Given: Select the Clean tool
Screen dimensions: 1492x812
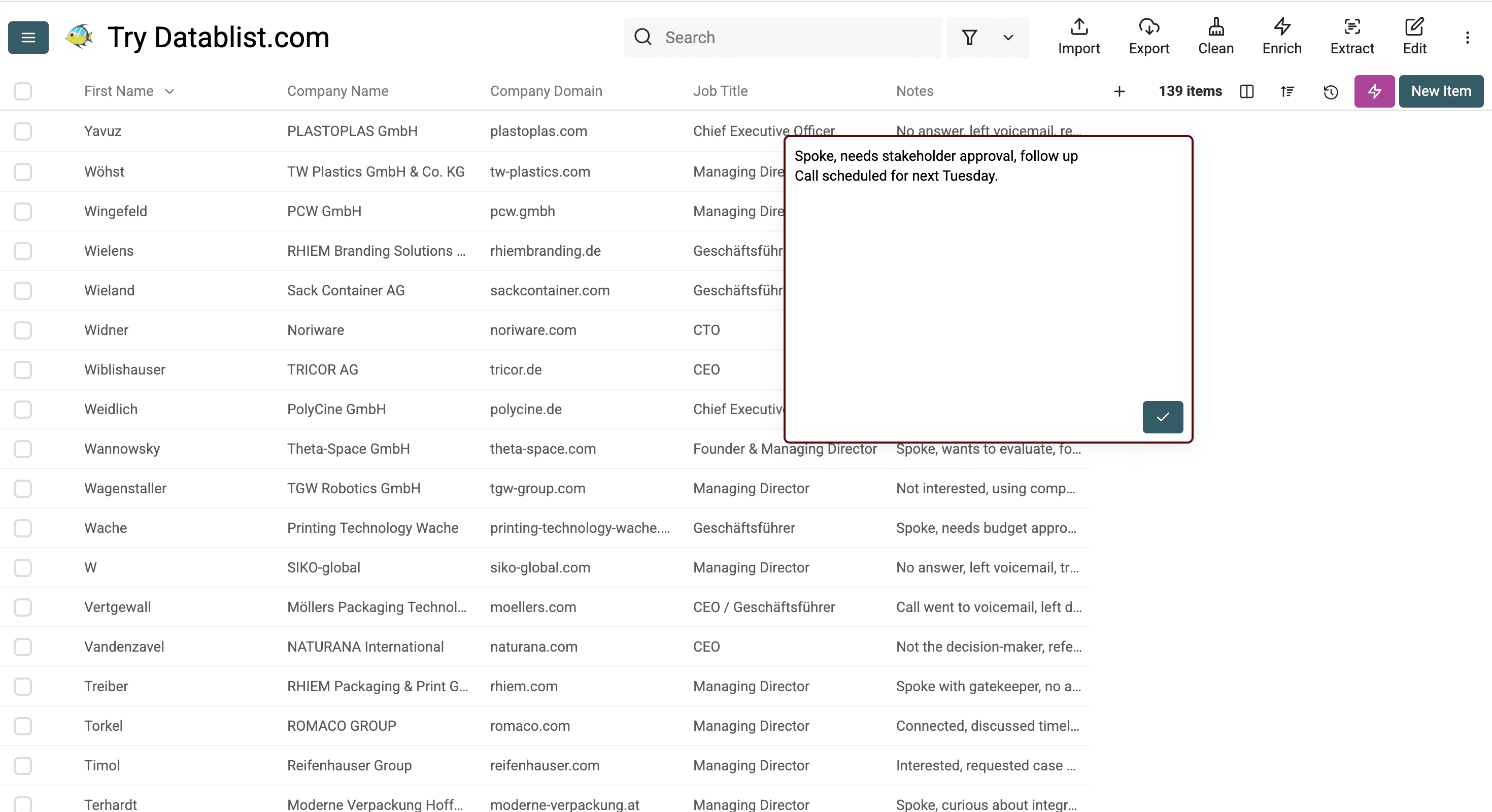Looking at the screenshot, I should 1216,37.
